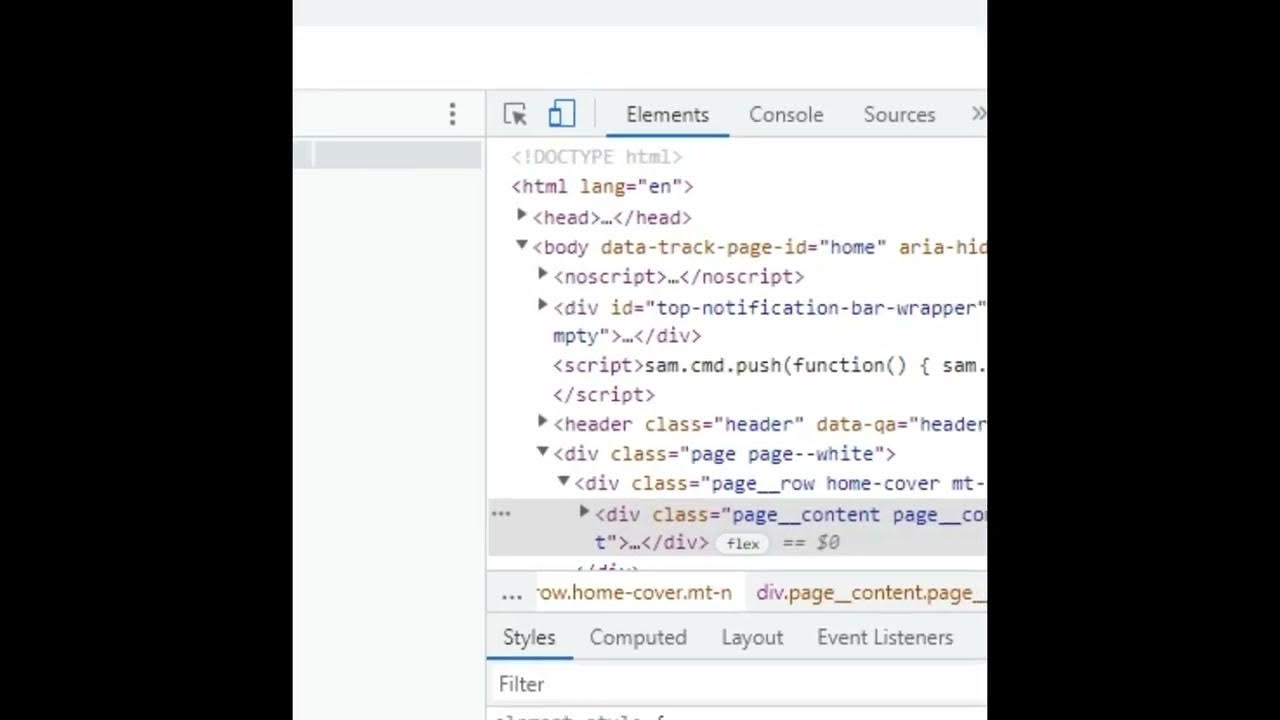Screen dimensions: 1280x720
Task: Collapse the page__row home-cover div
Action: (564, 481)
